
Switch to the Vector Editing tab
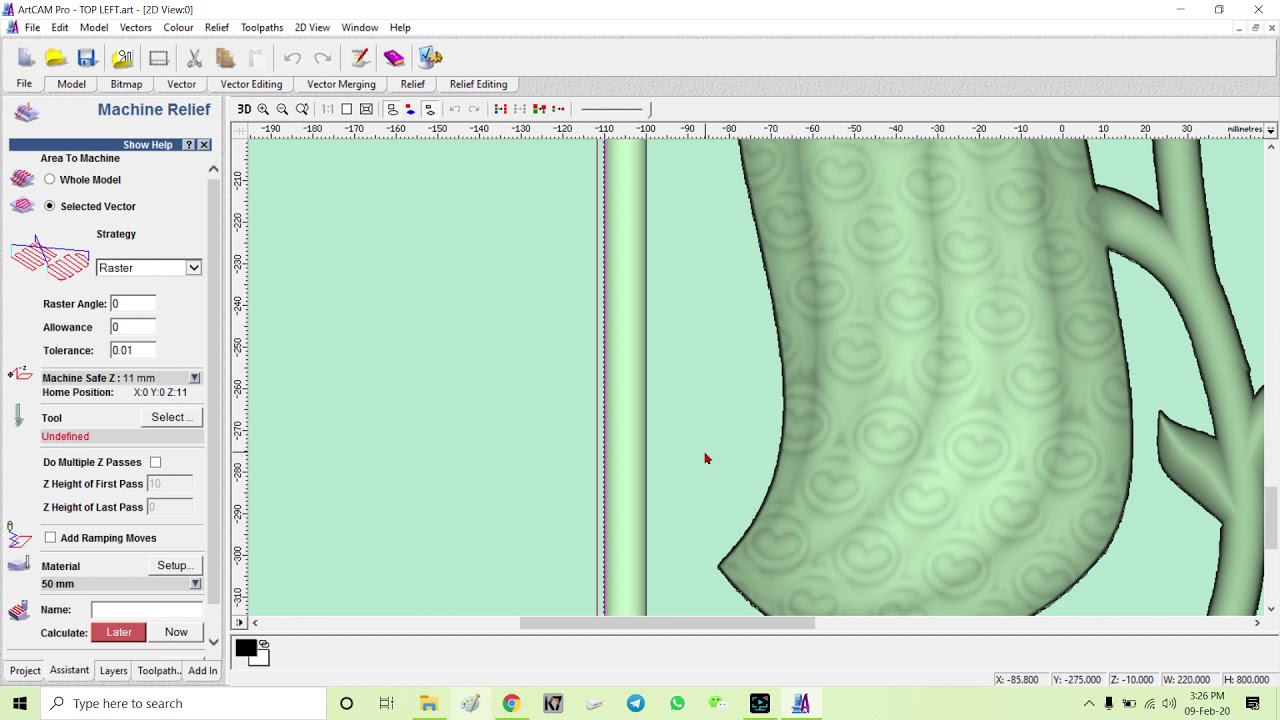[x=251, y=84]
